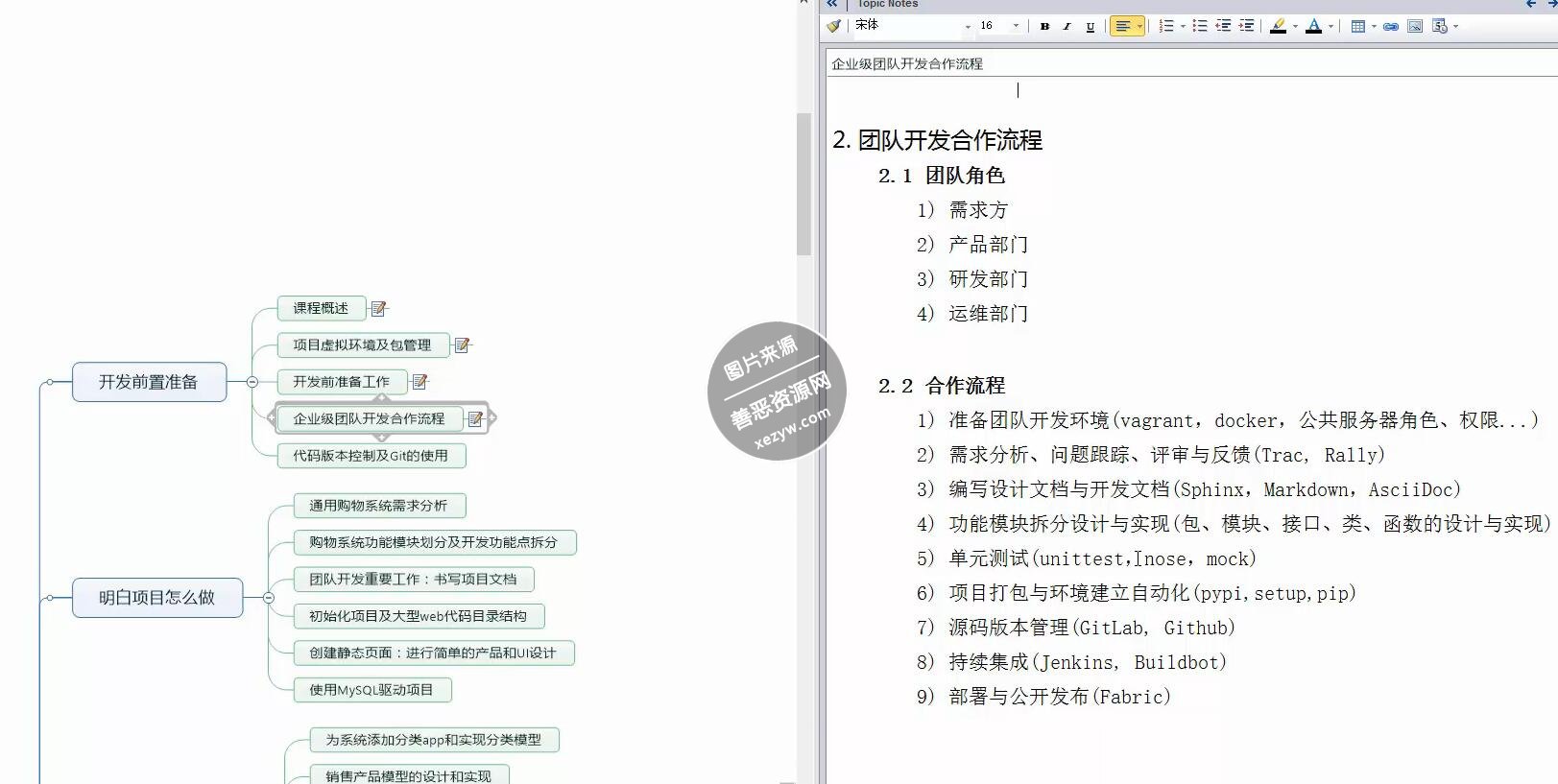Click note line 持续集成(Jenkins, Buildbot)
1558x784 pixels.
[1088, 662]
